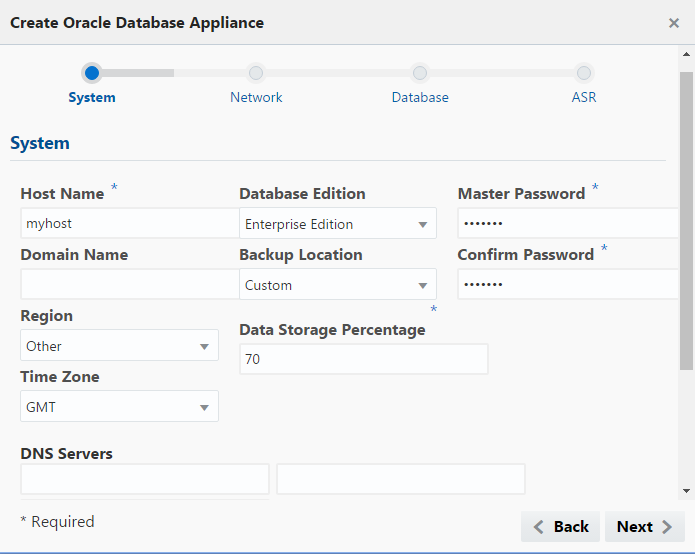695x554 pixels.
Task: Click the System step circle icon
Action: (x=92, y=73)
